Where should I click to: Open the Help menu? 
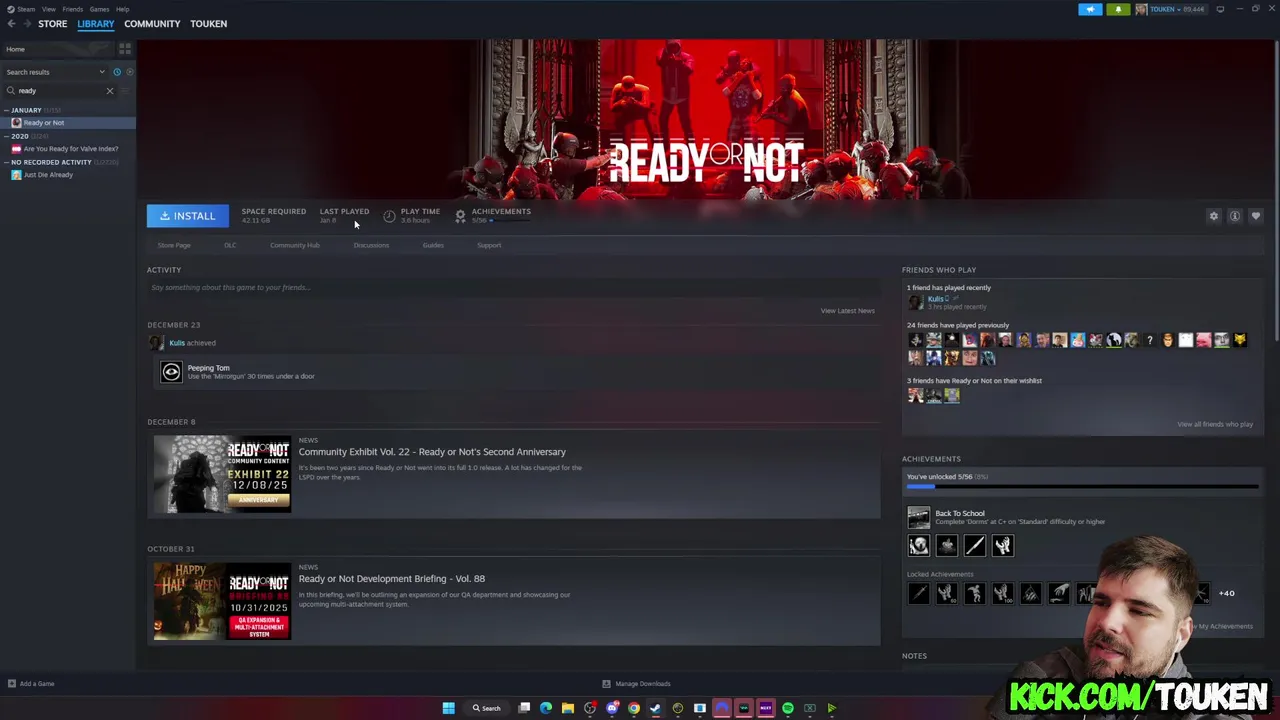[x=122, y=9]
